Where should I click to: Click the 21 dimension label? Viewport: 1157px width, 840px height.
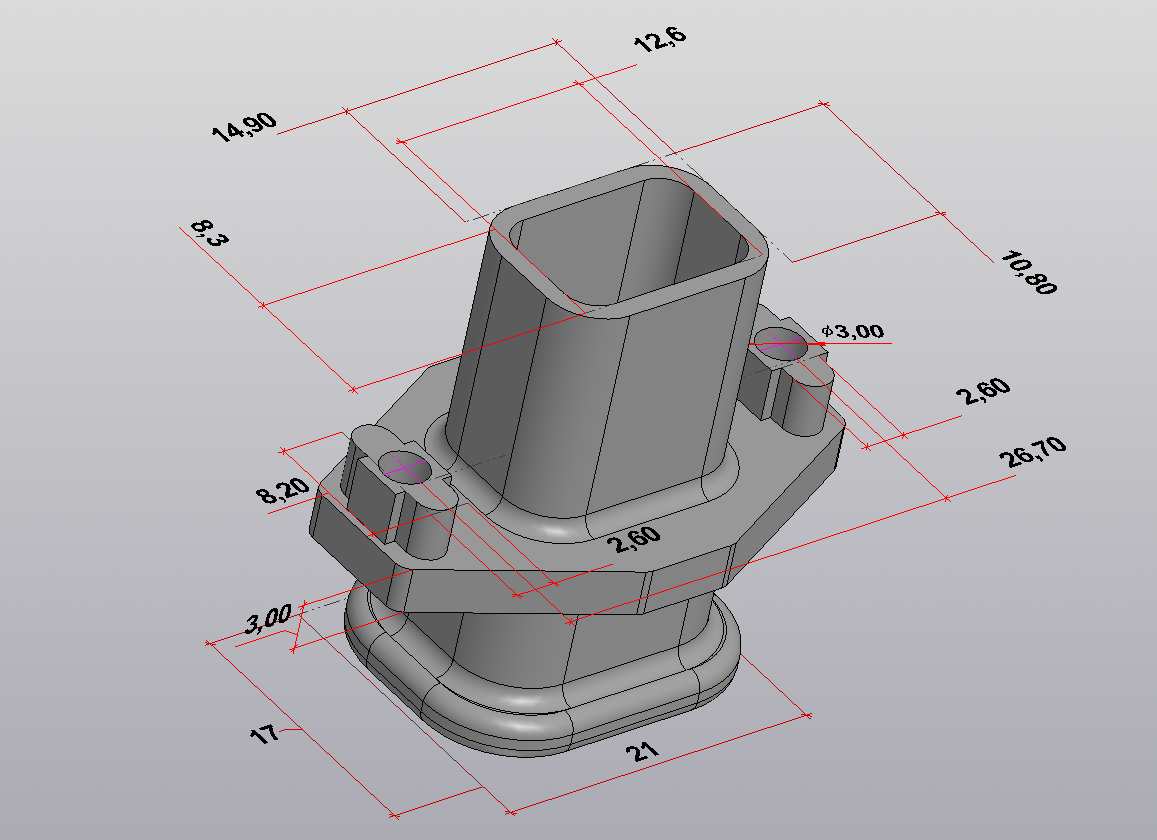[642, 751]
